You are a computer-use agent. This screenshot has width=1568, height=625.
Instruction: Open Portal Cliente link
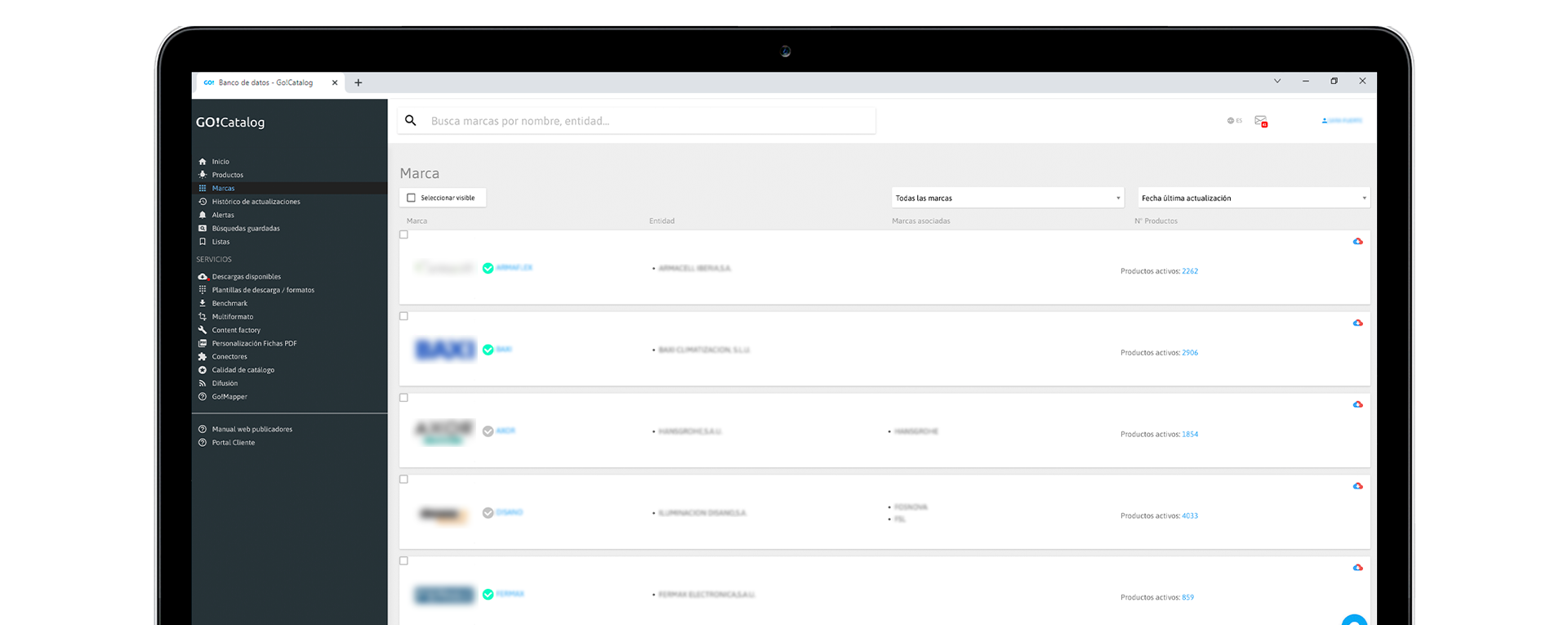coord(234,443)
